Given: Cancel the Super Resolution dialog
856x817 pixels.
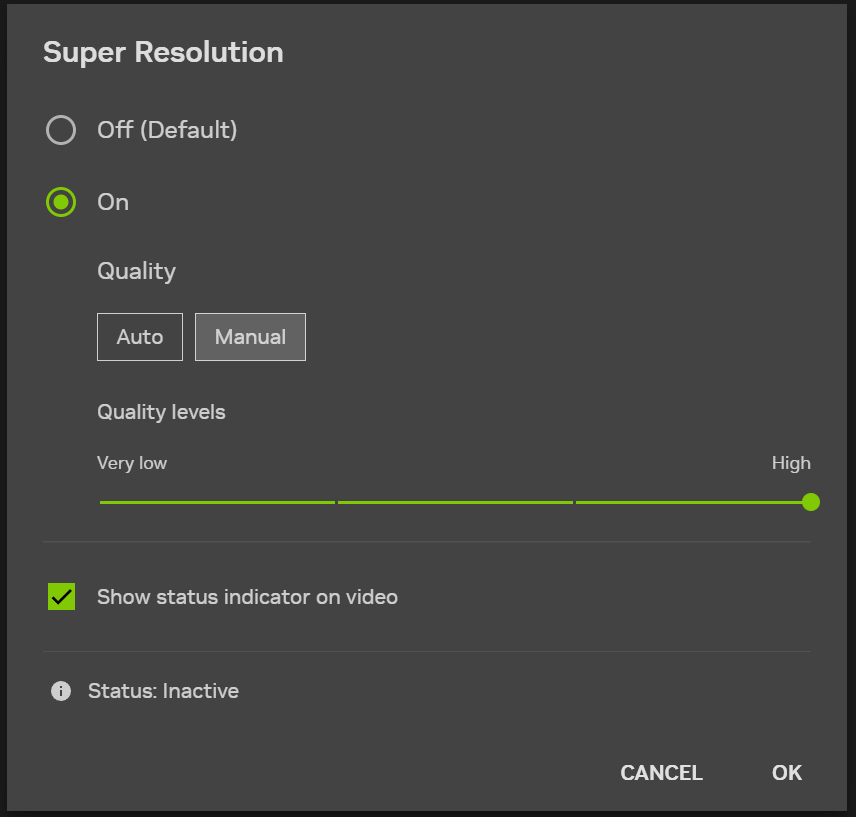Looking at the screenshot, I should pos(661,773).
